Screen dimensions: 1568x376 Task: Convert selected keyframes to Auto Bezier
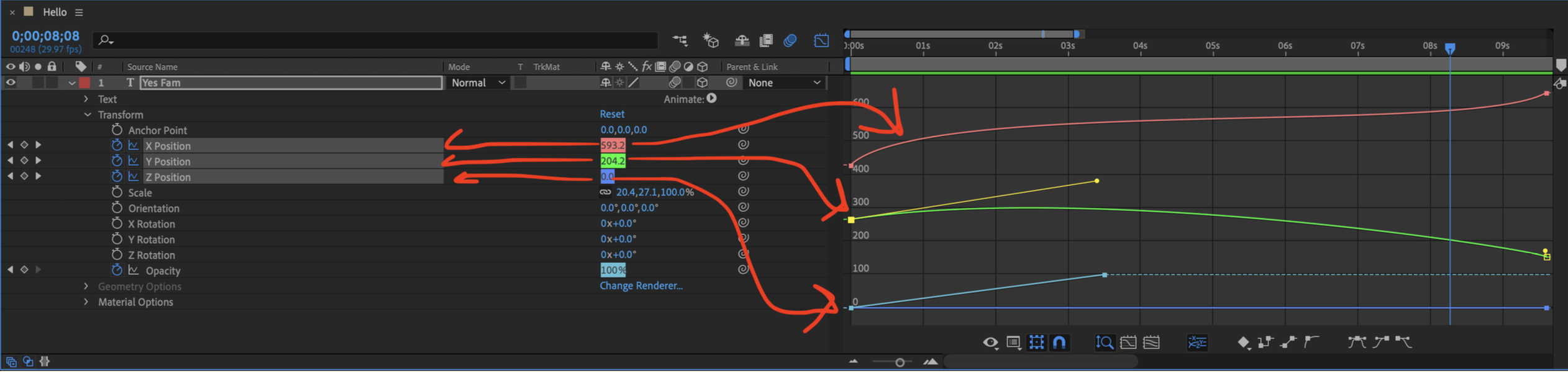(x=1311, y=342)
